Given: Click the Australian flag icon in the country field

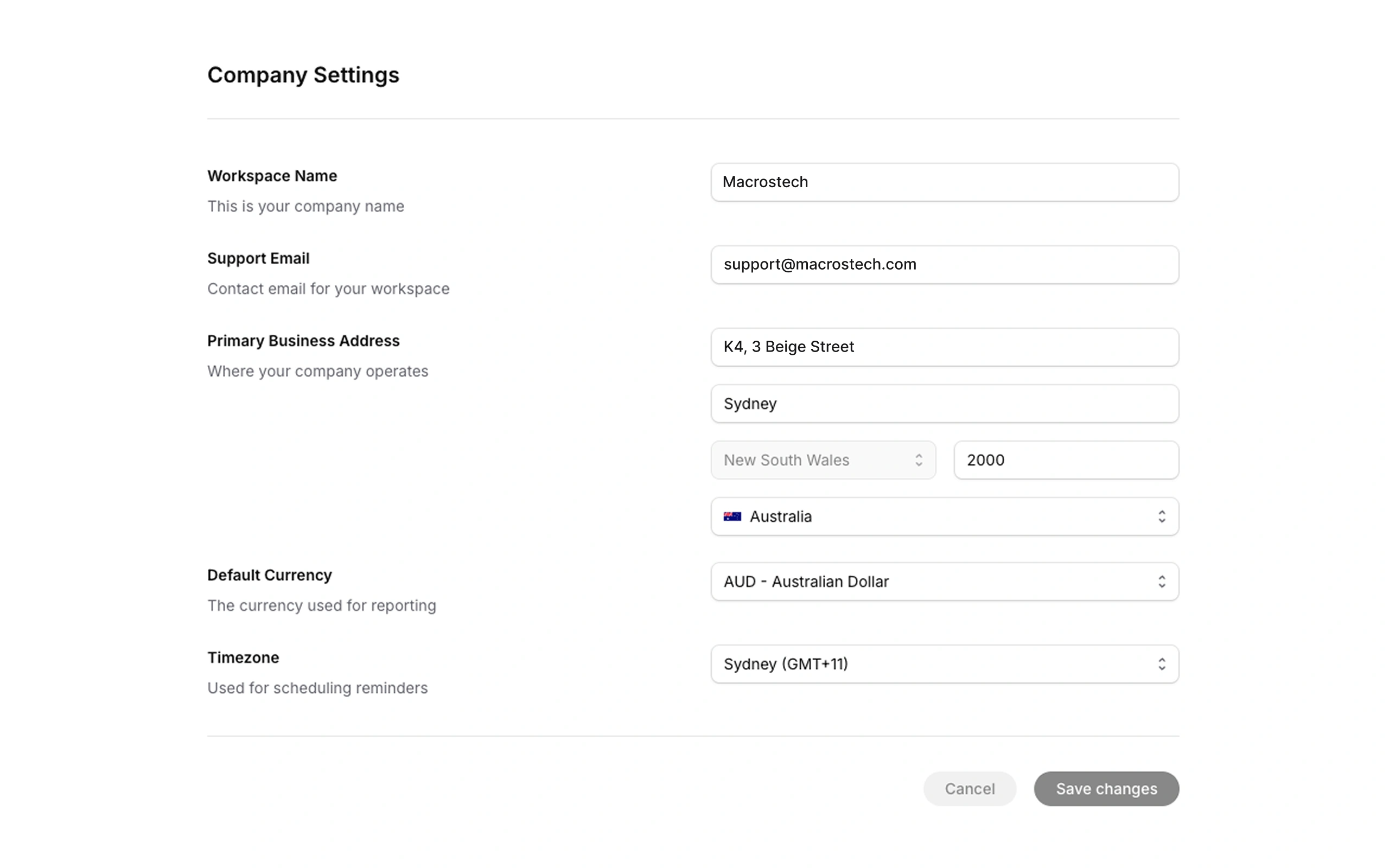Looking at the screenshot, I should pos(733,516).
